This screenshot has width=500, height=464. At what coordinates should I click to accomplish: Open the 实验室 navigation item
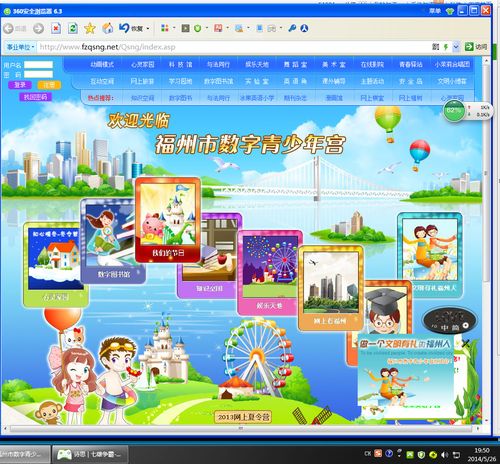pos(257,81)
